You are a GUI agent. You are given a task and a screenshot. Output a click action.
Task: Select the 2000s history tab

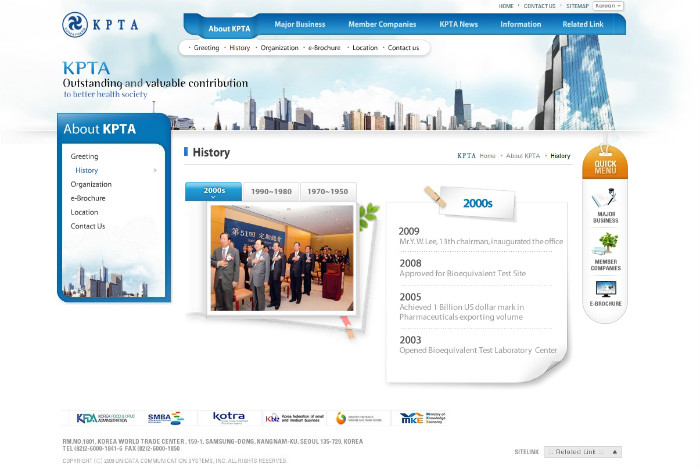[x=213, y=192]
